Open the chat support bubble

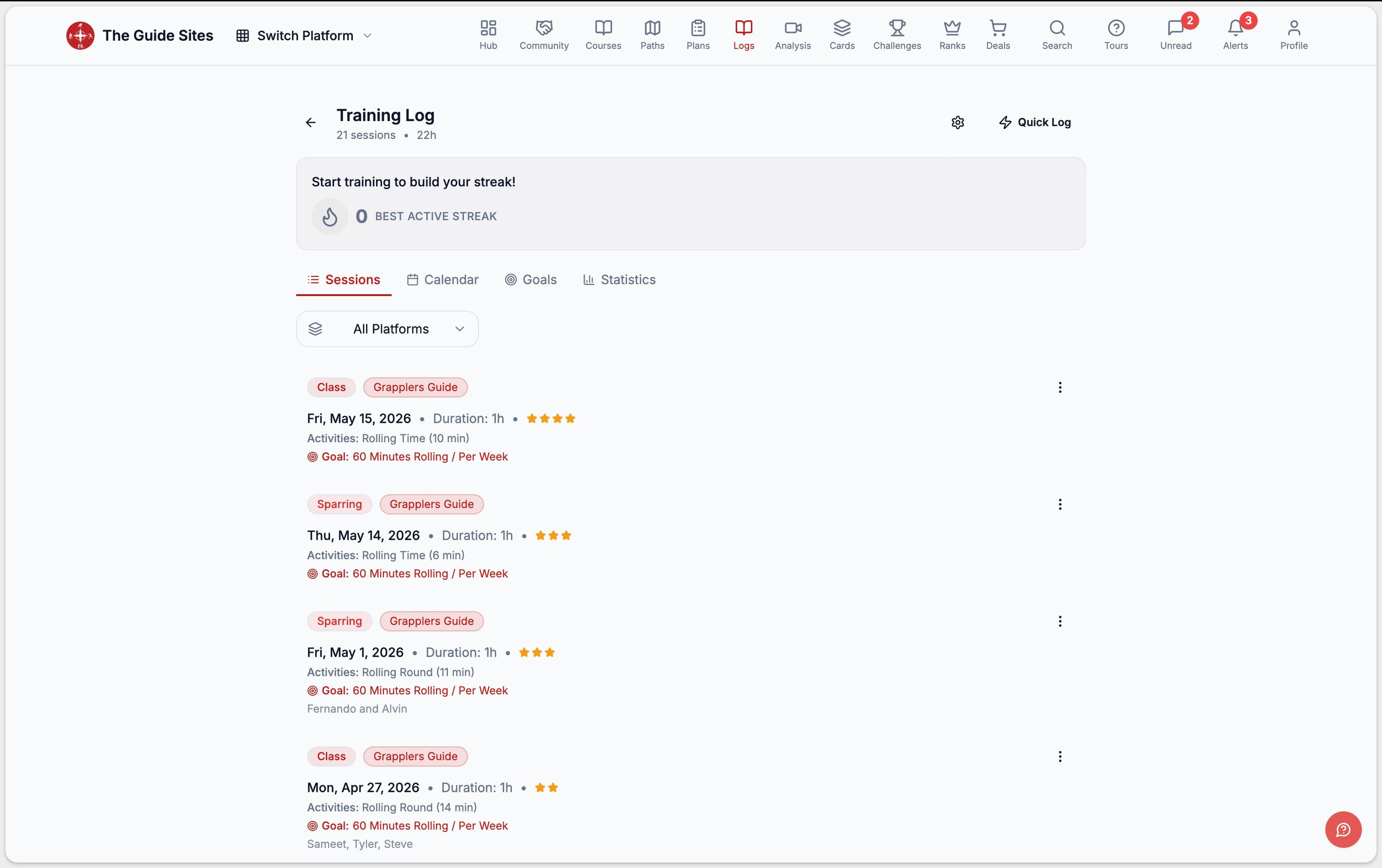click(1343, 829)
